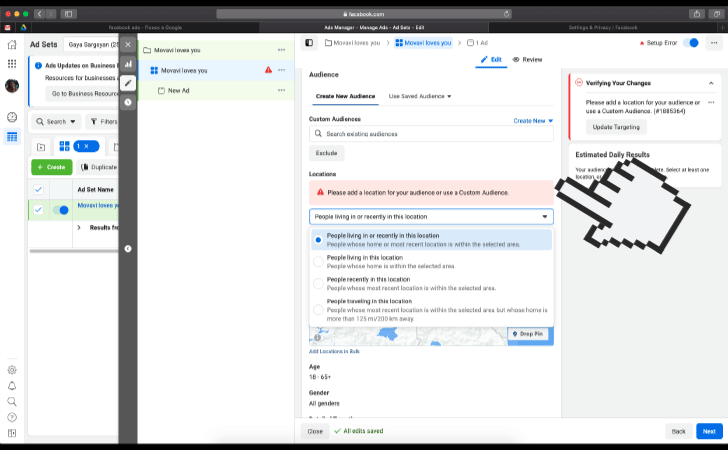Screen dimensions: 728x450
Task: Select People recently in this location option
Action: click(x=431, y=283)
